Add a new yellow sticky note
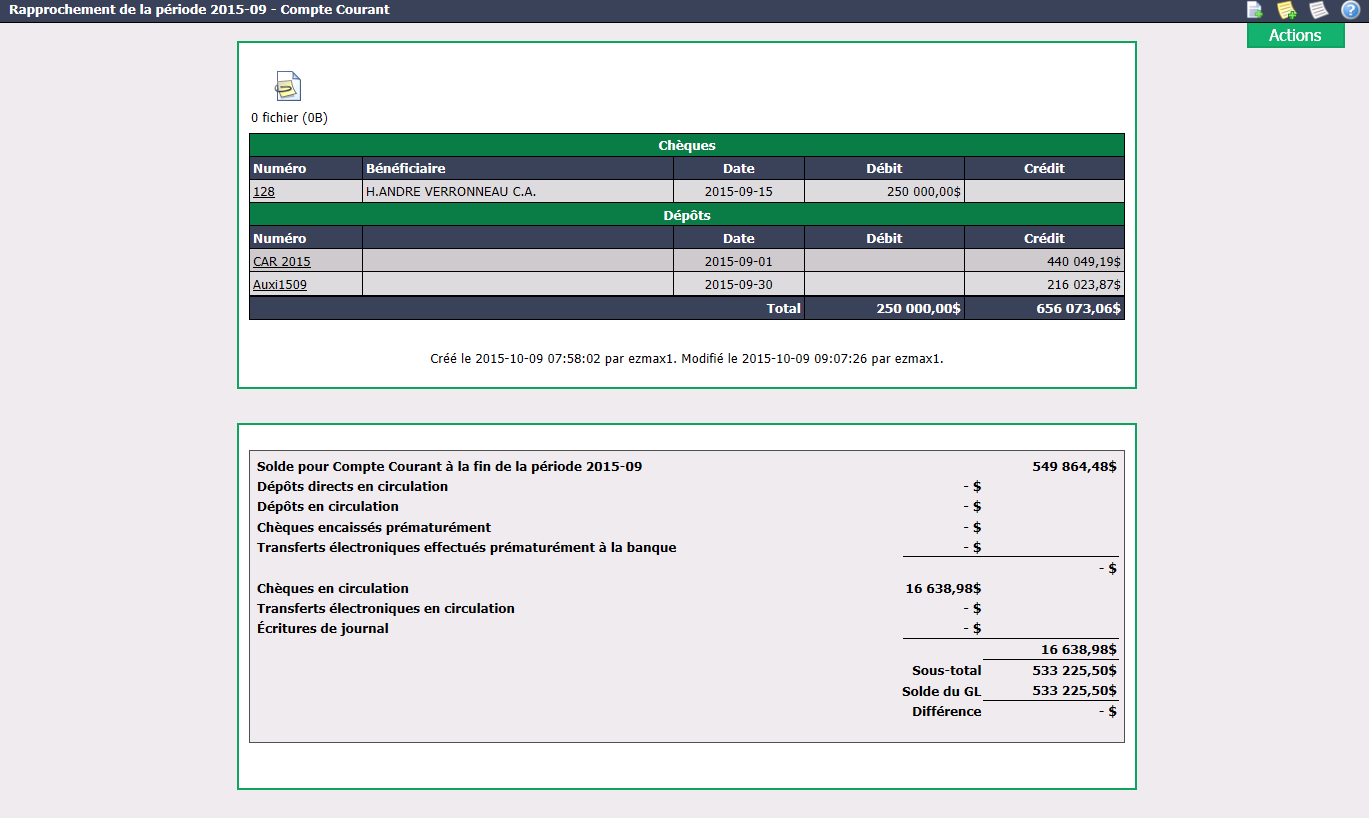 [x=1286, y=10]
